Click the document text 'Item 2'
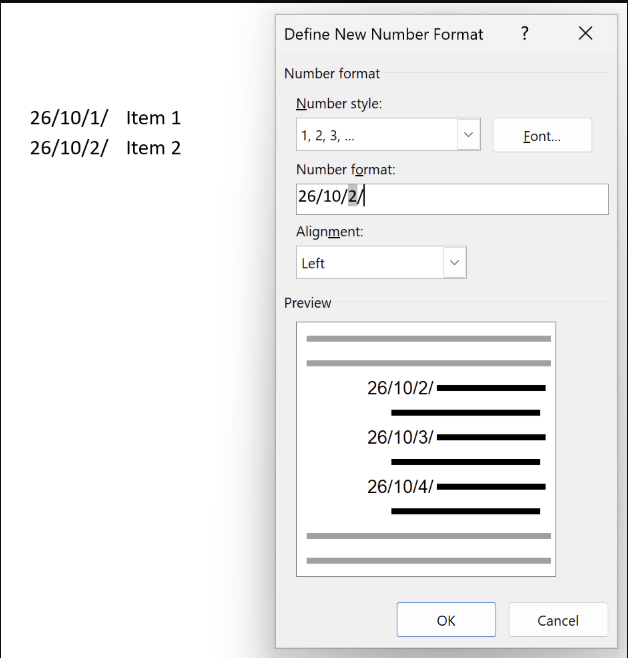628x658 pixels. tap(153, 148)
